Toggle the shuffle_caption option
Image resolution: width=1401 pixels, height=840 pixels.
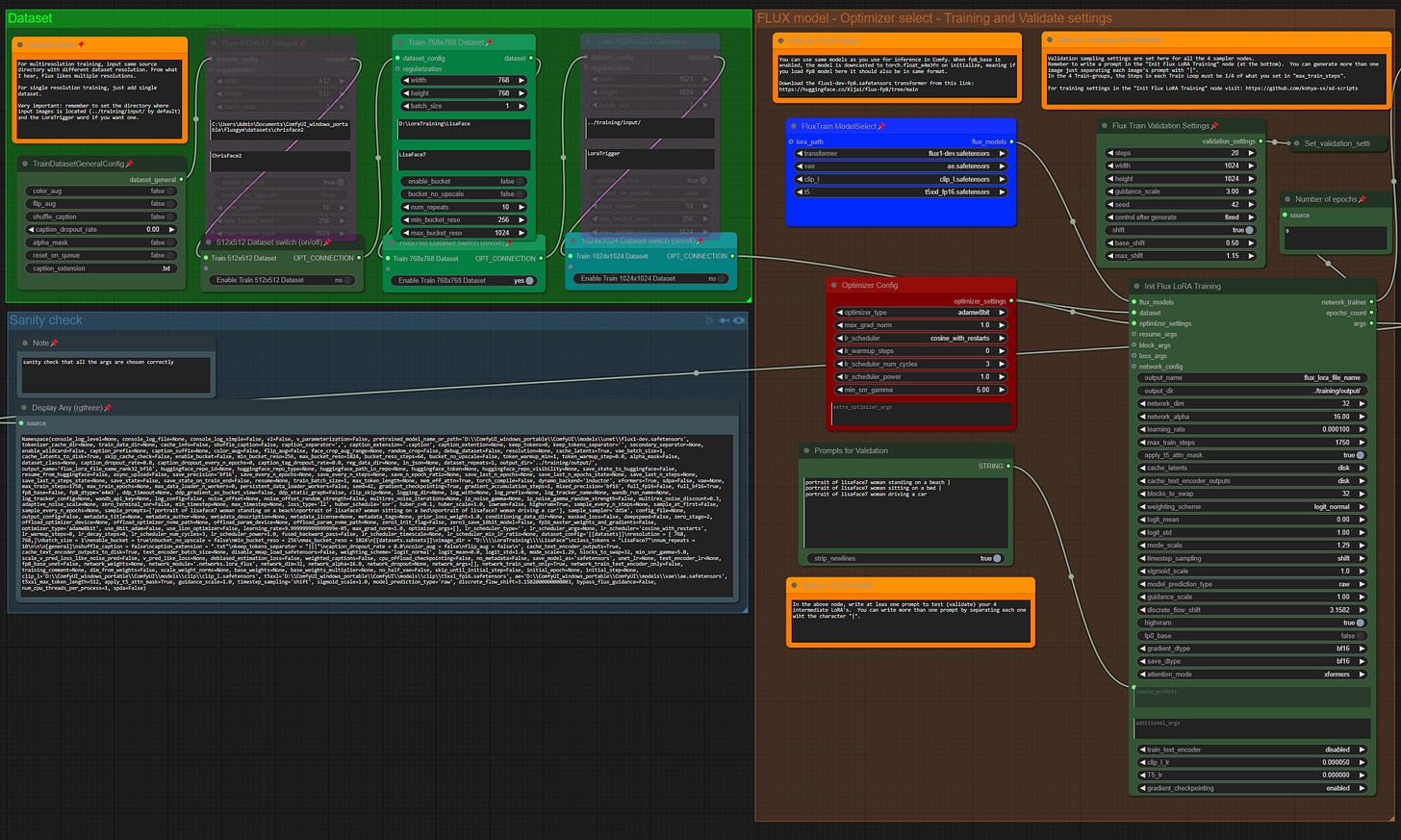coord(101,216)
